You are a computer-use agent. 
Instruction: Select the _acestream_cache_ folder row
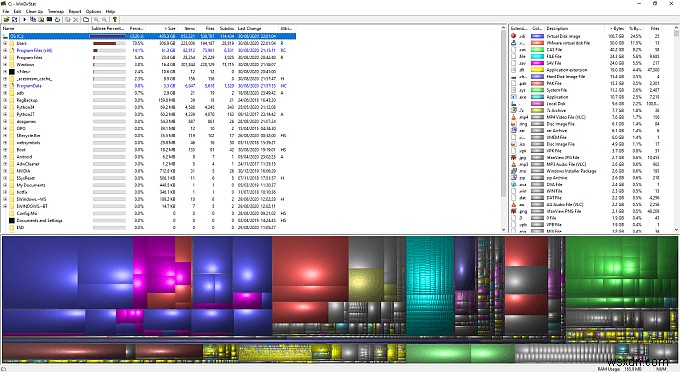(x=149, y=79)
